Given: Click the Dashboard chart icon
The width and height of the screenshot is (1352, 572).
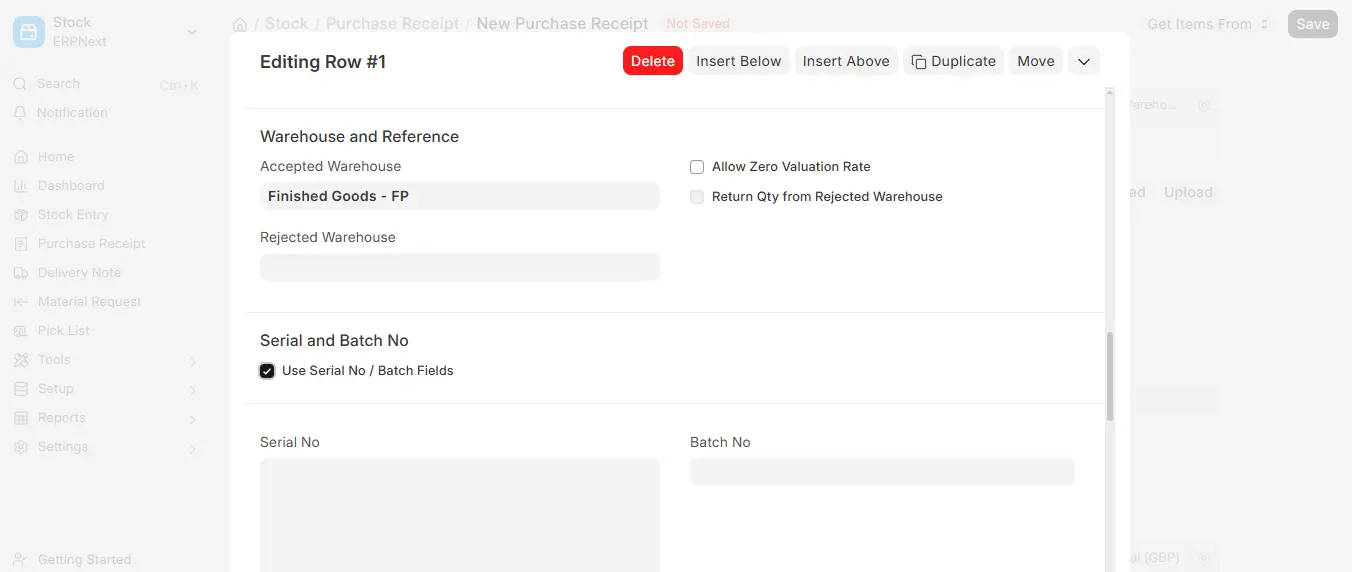Looking at the screenshot, I should point(20,186).
